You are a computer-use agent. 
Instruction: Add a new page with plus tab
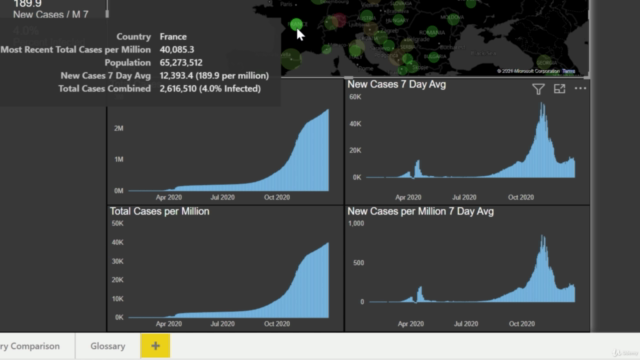pyautogui.click(x=155, y=346)
